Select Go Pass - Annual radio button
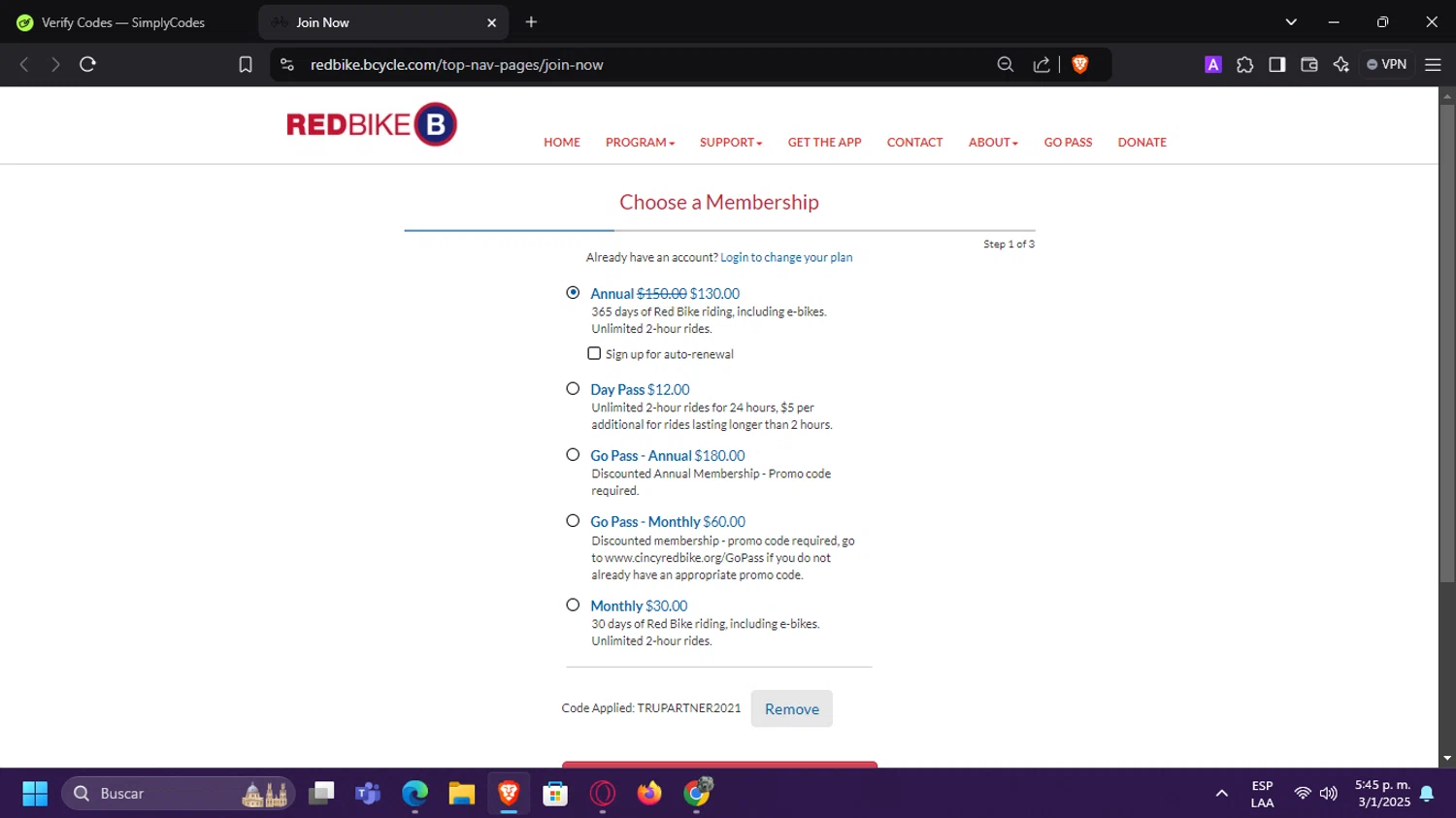Screen dimensions: 1456x818 (573, 454)
